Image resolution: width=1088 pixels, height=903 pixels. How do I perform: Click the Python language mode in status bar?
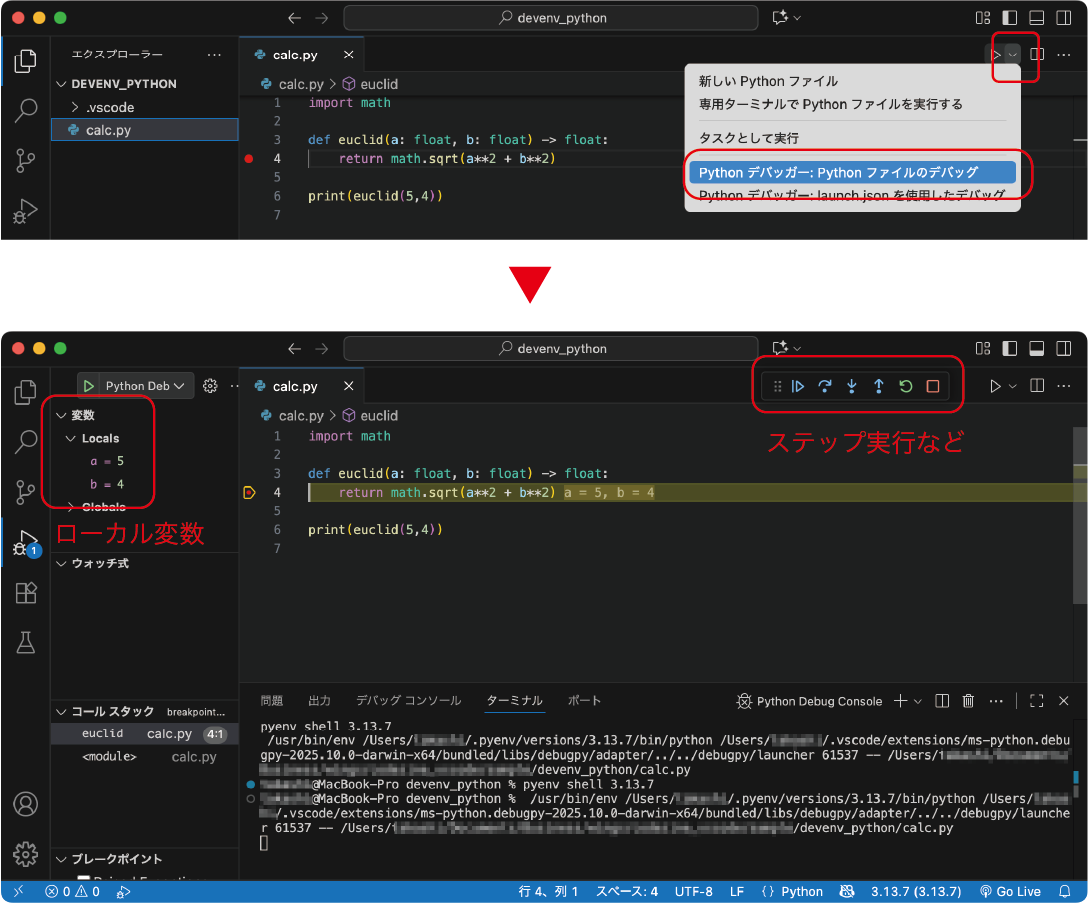coord(791,891)
